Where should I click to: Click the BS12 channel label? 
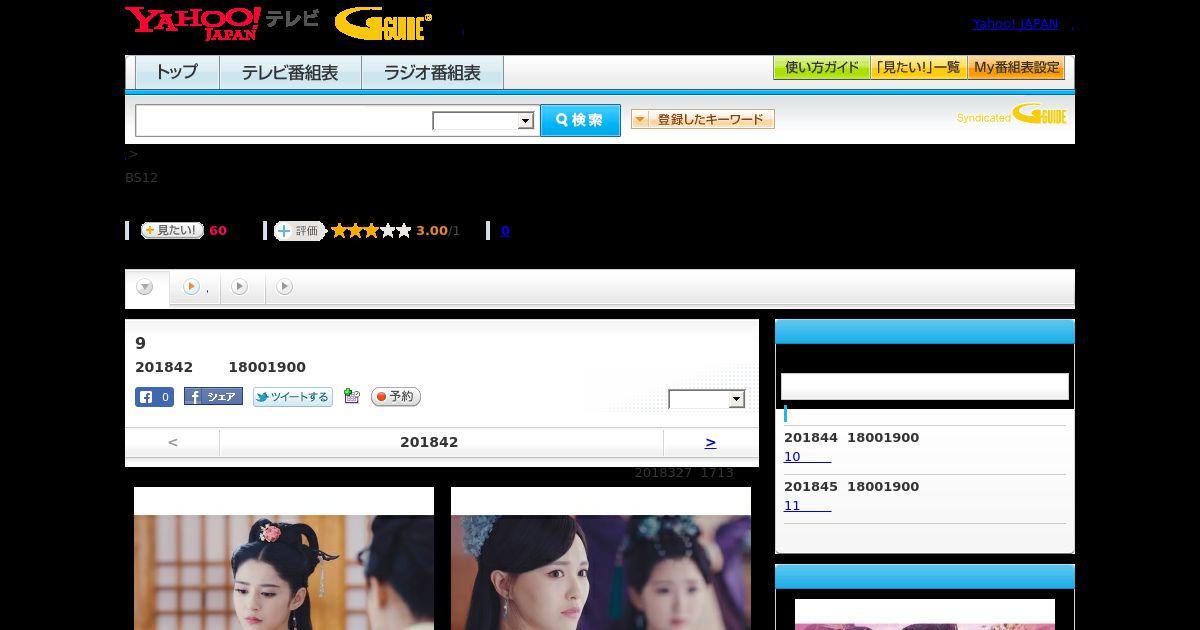[141, 178]
